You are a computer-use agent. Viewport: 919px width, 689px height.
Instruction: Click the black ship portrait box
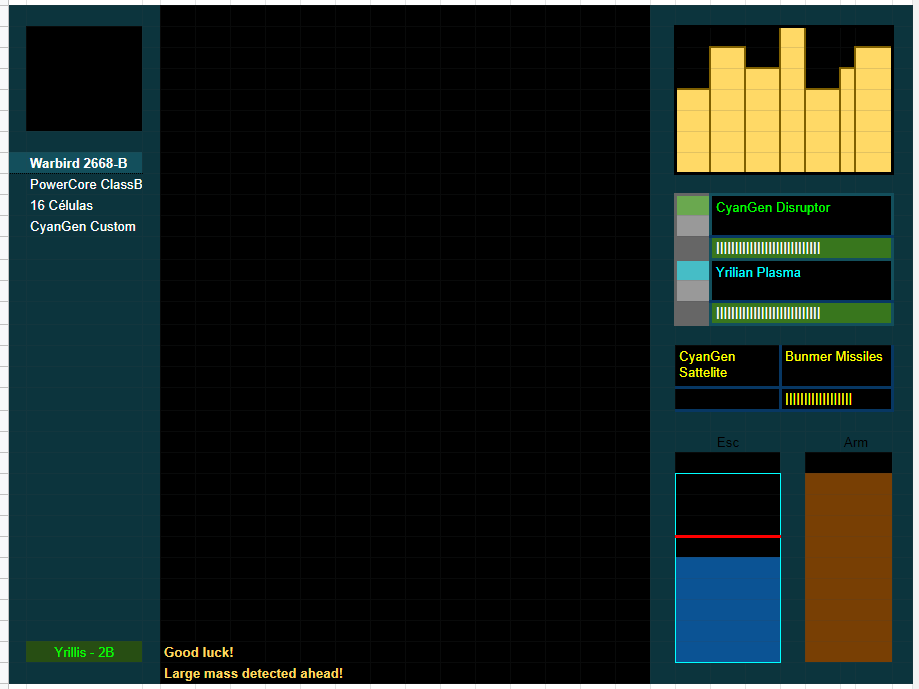84,78
